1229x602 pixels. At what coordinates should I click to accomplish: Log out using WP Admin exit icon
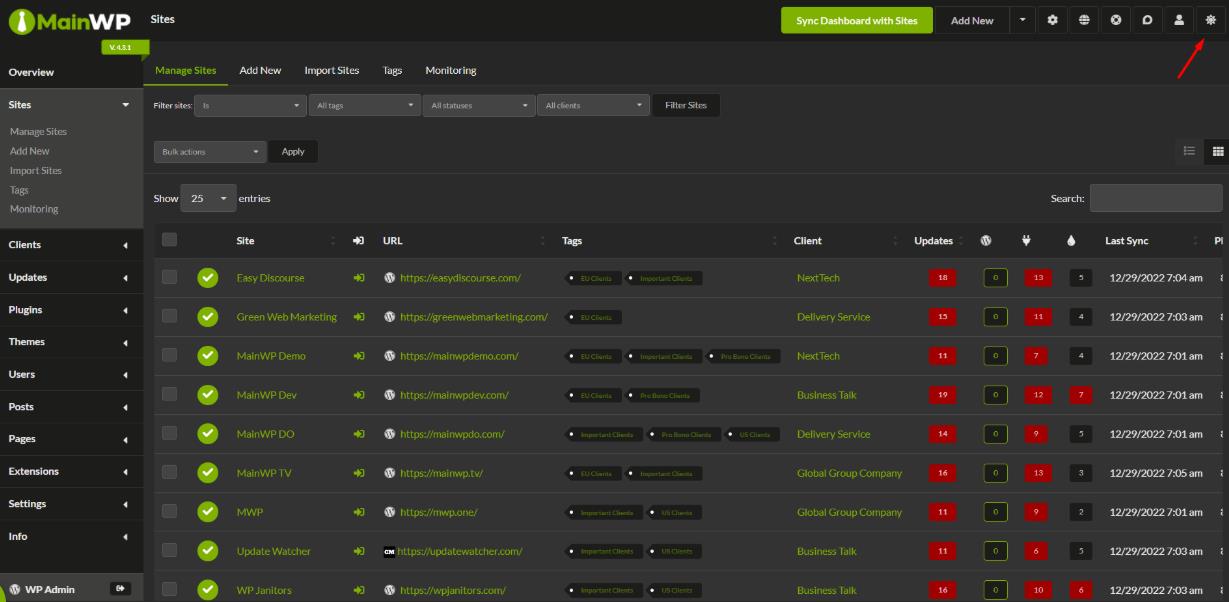tap(119, 589)
